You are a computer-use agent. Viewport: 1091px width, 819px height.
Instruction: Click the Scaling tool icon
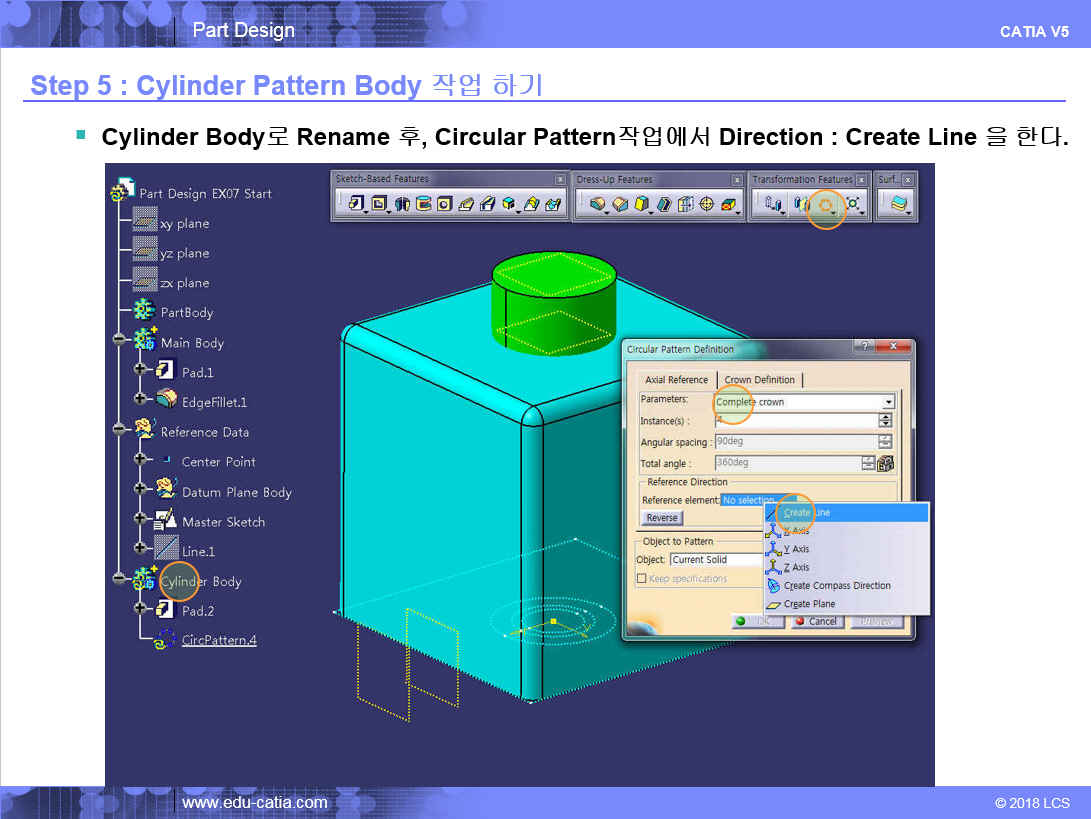[853, 204]
